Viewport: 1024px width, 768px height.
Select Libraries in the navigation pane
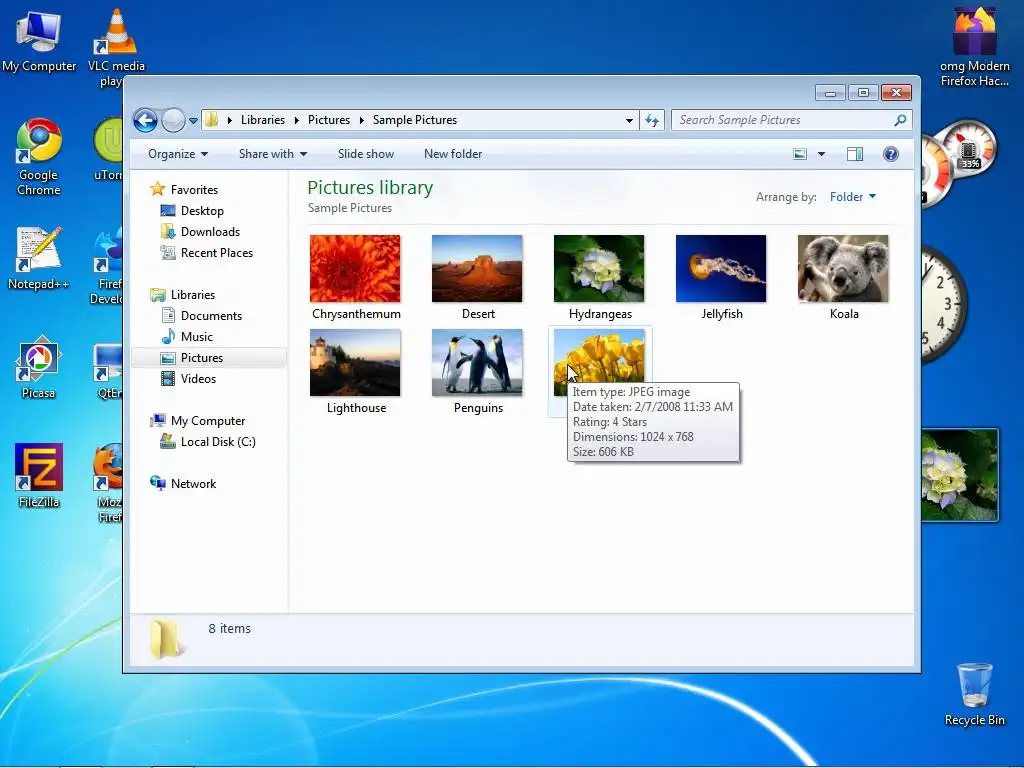pyautogui.click(x=193, y=295)
